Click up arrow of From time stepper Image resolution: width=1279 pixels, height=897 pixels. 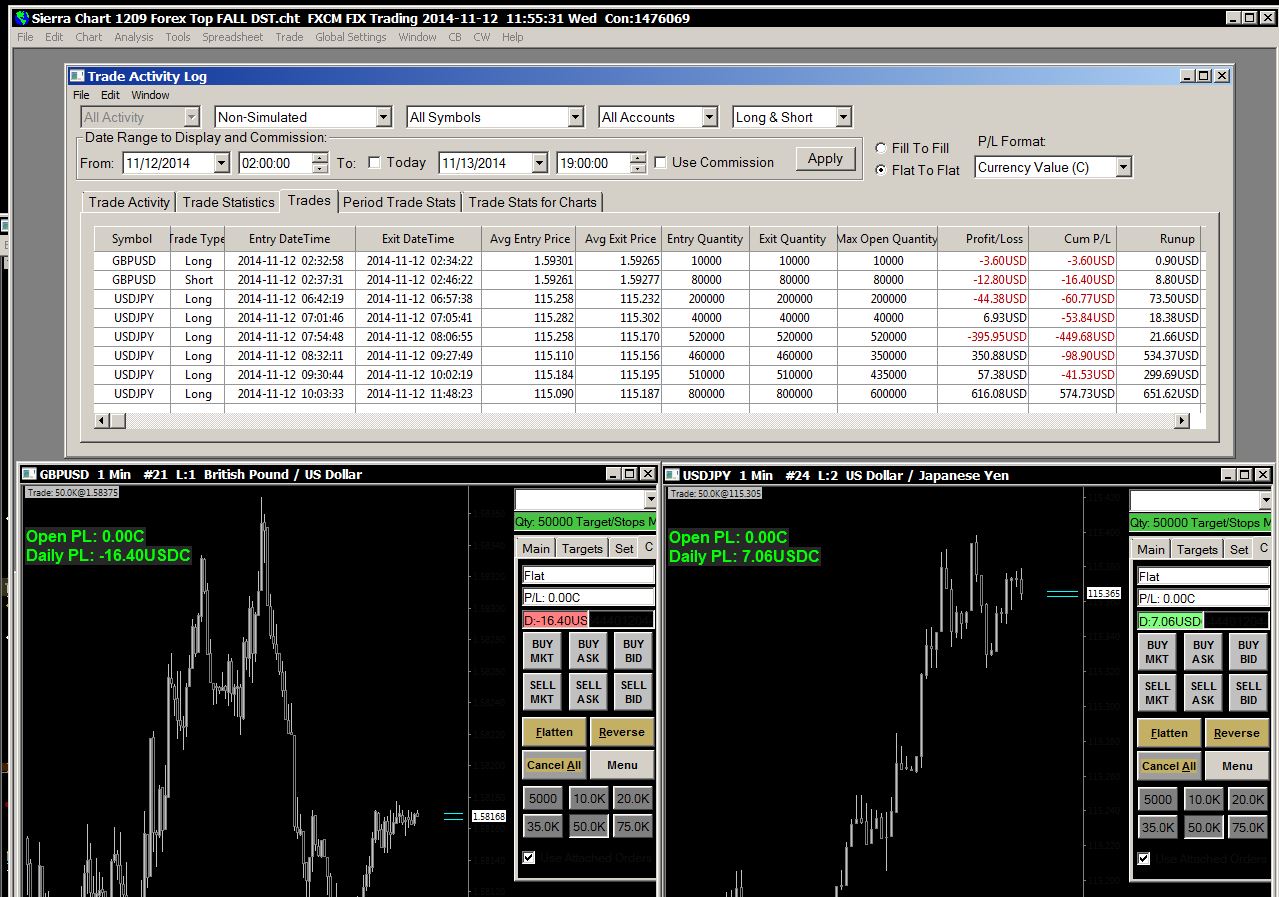[x=320, y=157]
